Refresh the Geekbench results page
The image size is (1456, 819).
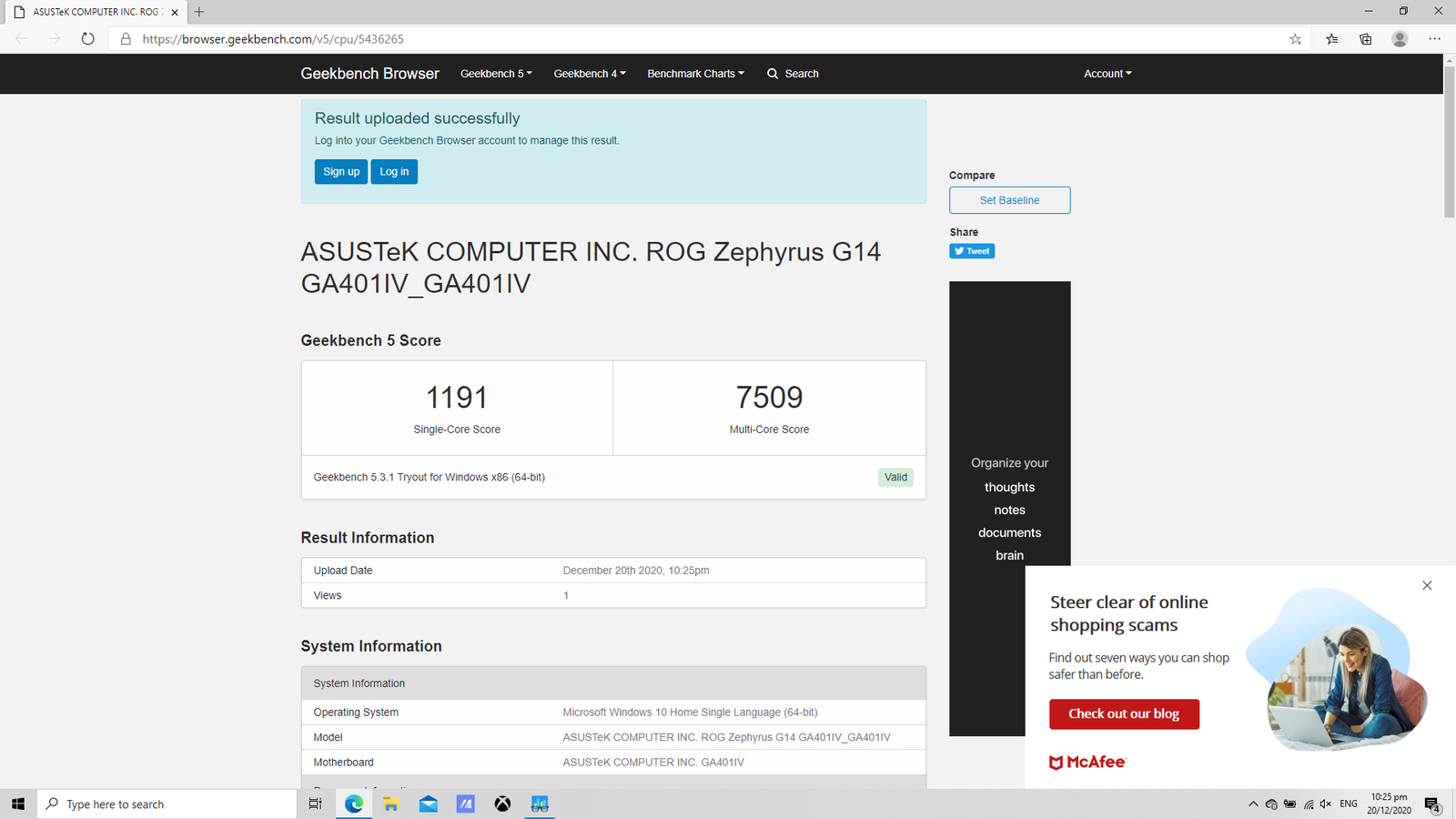[87, 39]
